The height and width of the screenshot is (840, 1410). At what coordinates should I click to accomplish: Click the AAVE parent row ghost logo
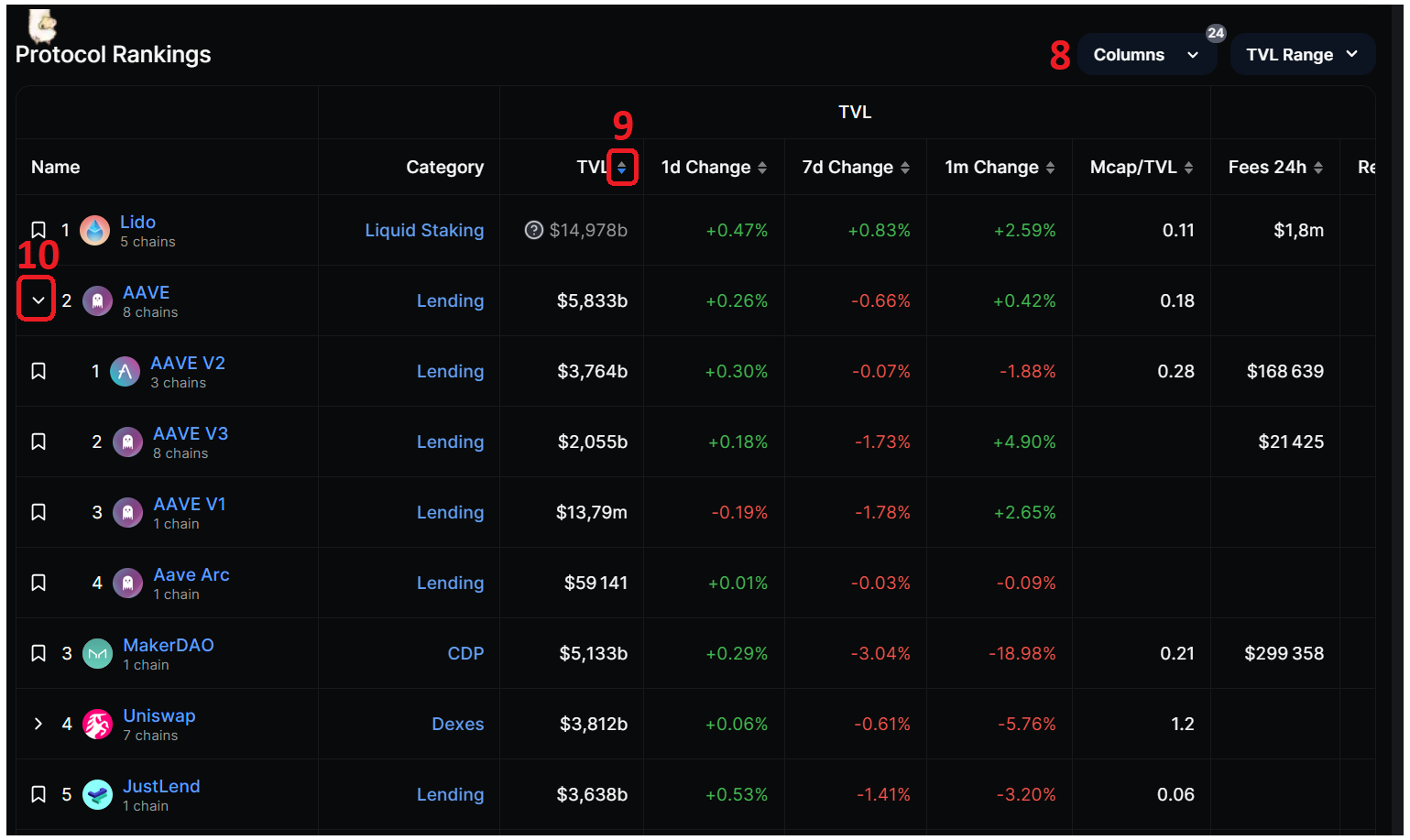97,300
